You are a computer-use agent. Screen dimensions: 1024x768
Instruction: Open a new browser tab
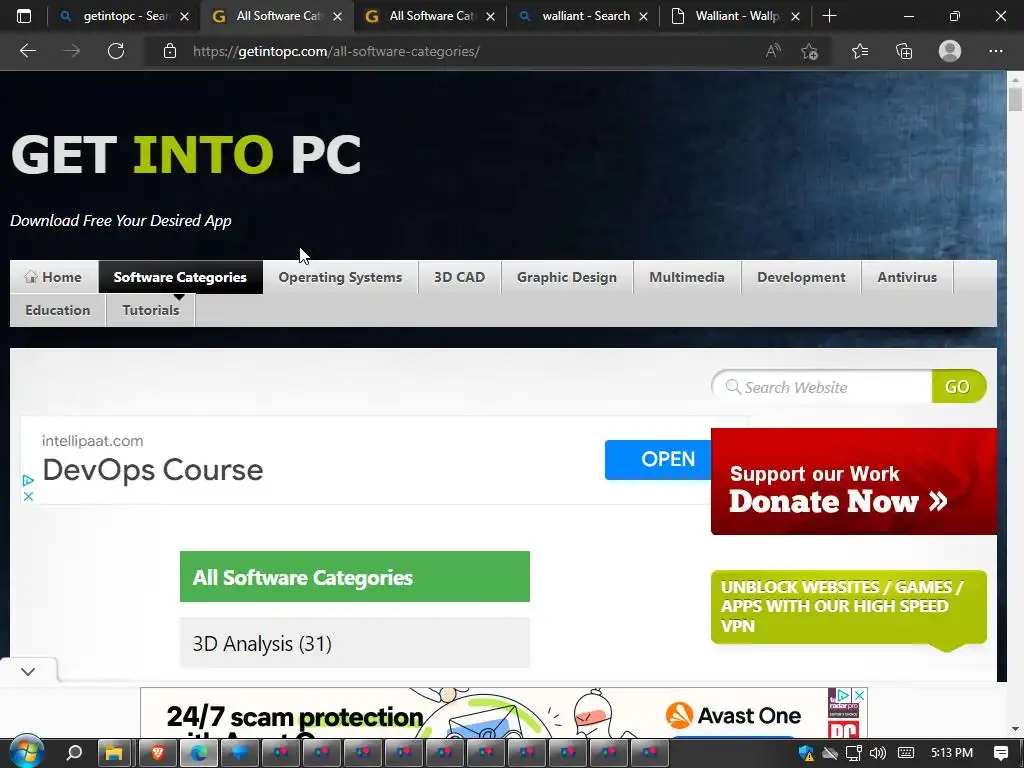[829, 16]
